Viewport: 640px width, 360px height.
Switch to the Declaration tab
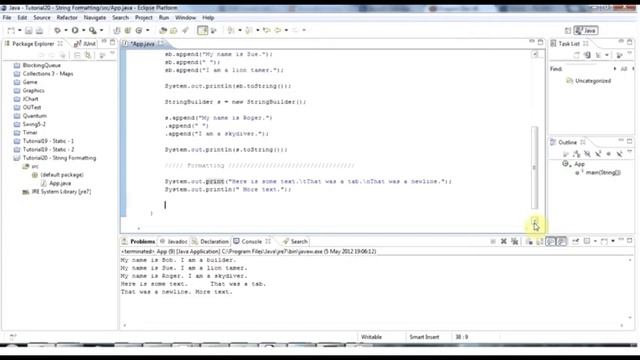coord(211,242)
